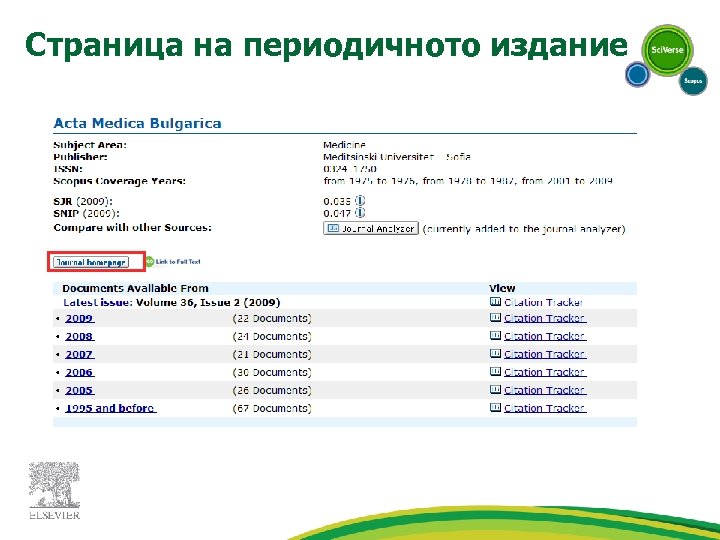This screenshot has width=720, height=540.
Task: Select the ISSN number value
Action: click(350, 169)
